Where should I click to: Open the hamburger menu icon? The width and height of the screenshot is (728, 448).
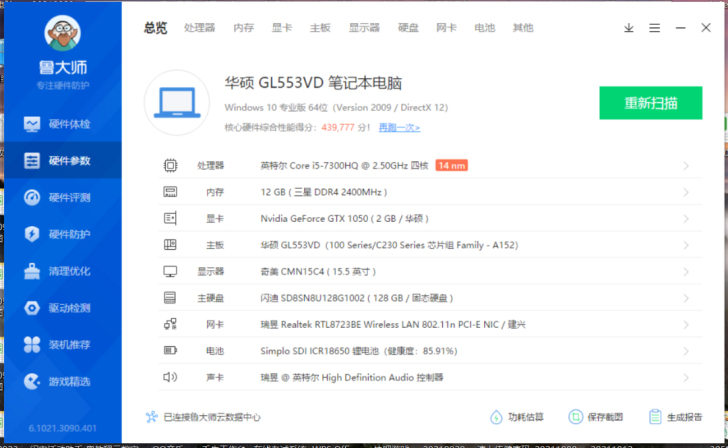point(655,28)
